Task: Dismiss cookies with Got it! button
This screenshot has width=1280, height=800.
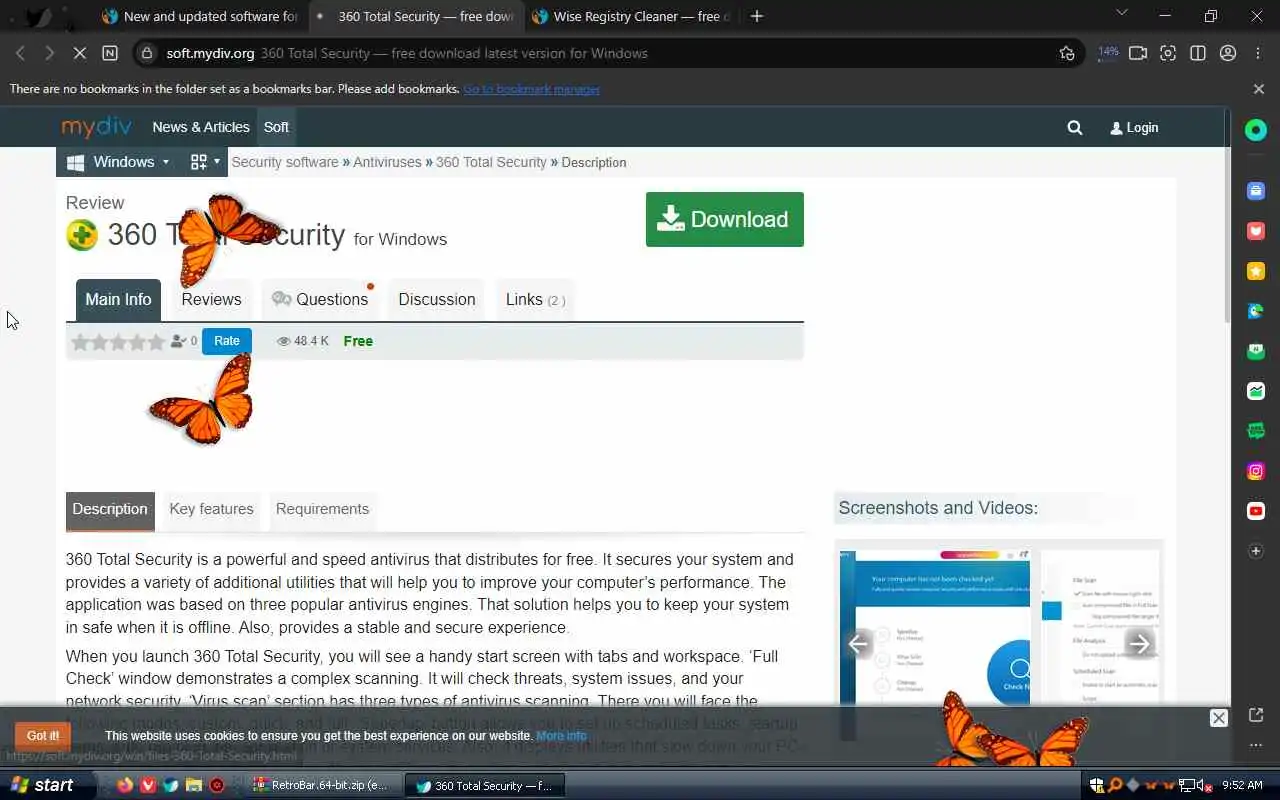Action: click(43, 735)
